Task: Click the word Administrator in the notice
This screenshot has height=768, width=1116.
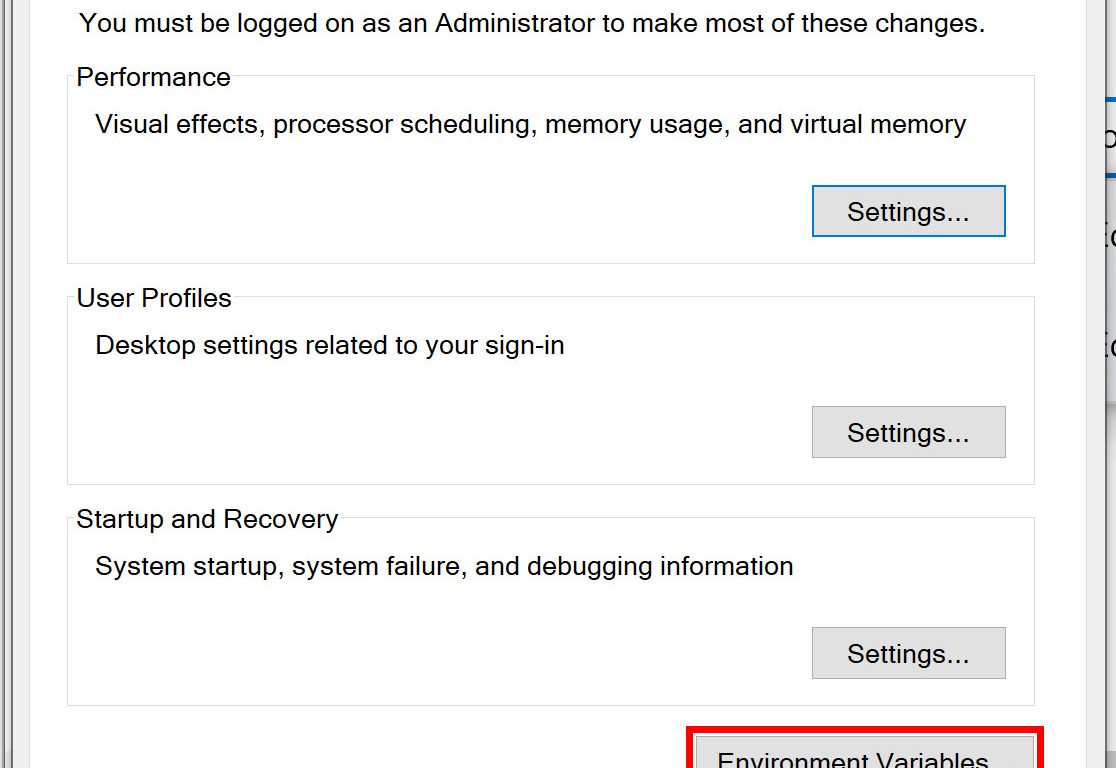Action: click(x=514, y=23)
